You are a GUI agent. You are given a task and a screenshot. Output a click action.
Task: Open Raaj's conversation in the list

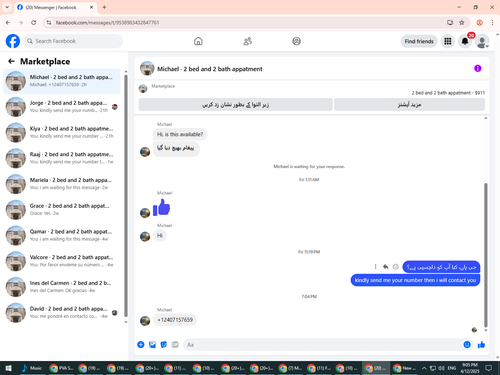tap(62, 158)
